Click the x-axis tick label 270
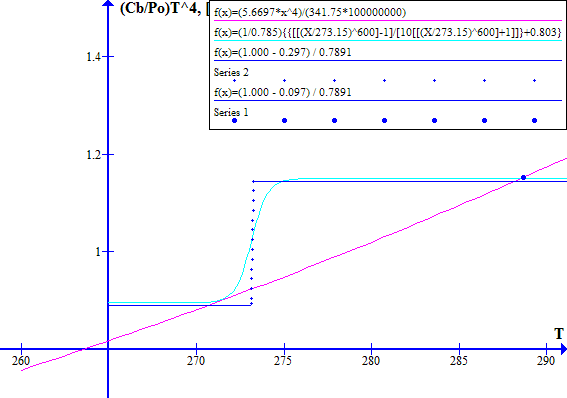 [196, 361]
